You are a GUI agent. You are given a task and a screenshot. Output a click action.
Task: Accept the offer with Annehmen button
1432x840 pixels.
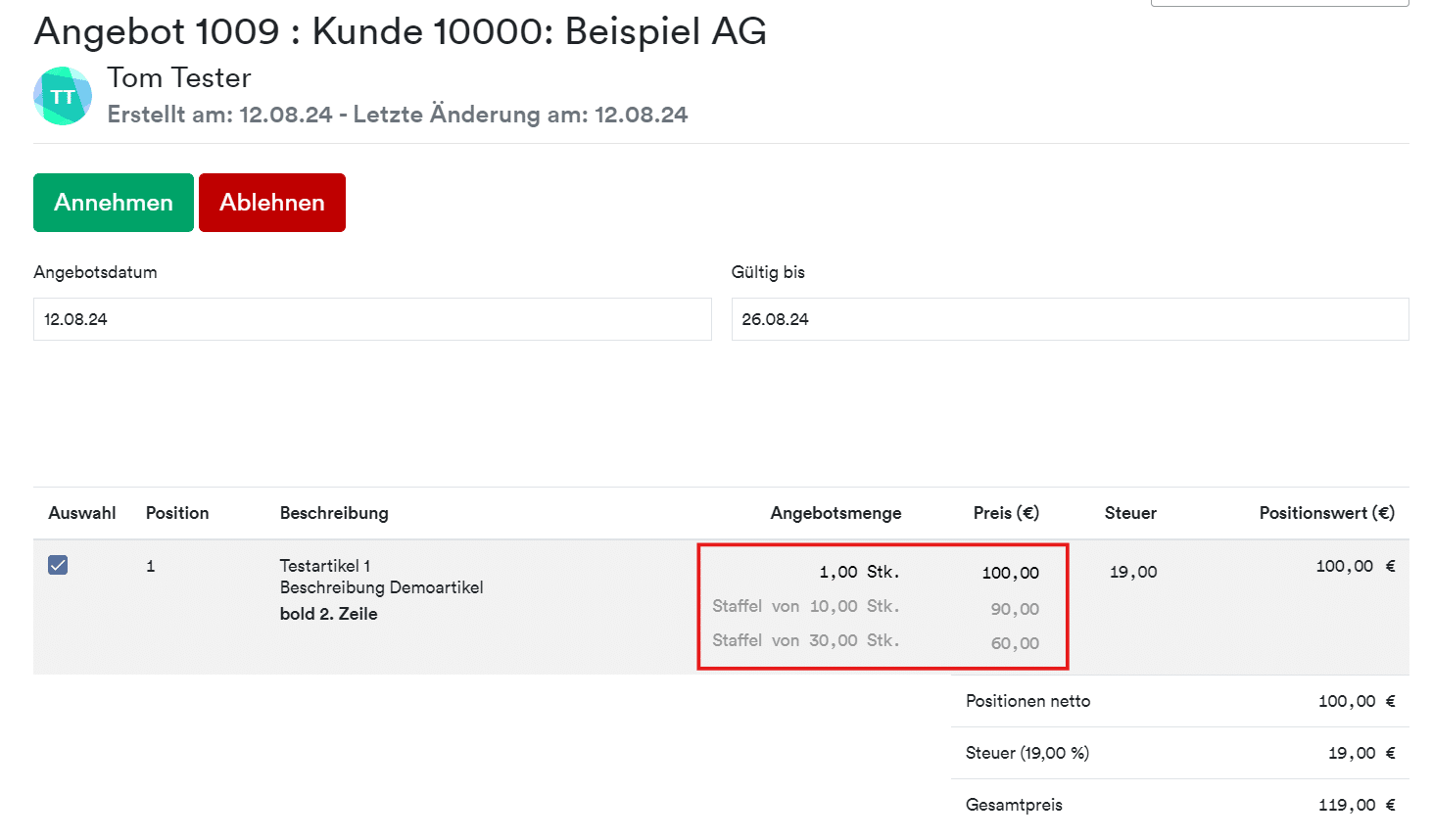pyautogui.click(x=114, y=203)
